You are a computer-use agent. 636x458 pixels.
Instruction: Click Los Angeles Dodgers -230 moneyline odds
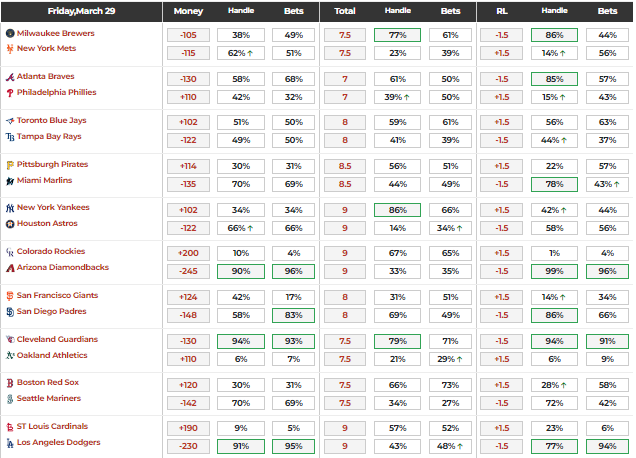point(188,444)
